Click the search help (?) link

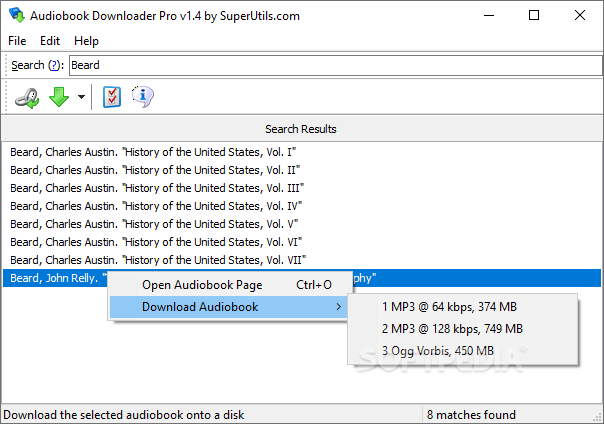click(x=54, y=65)
